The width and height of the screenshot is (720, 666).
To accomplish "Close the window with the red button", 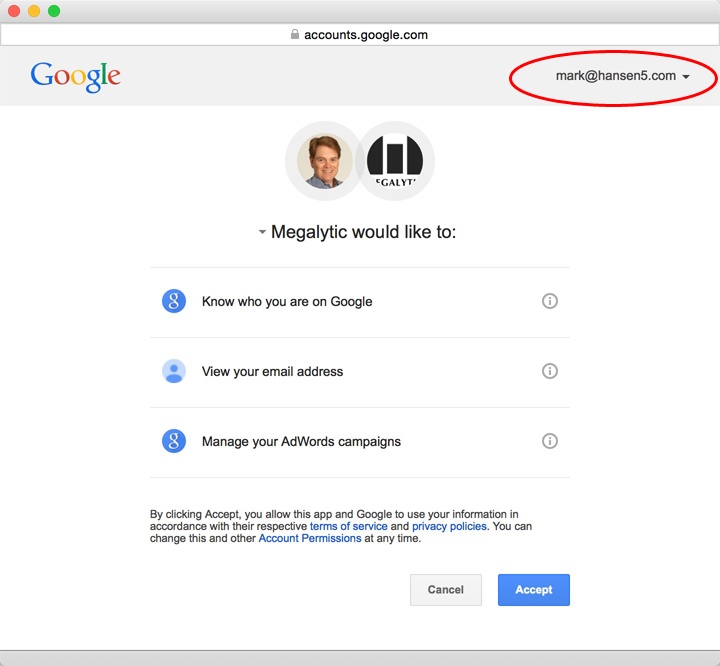I will click(x=14, y=11).
